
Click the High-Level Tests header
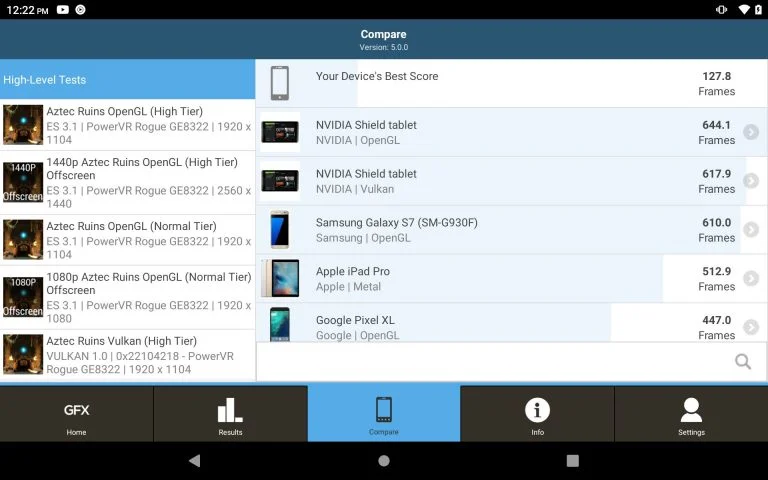click(127, 79)
